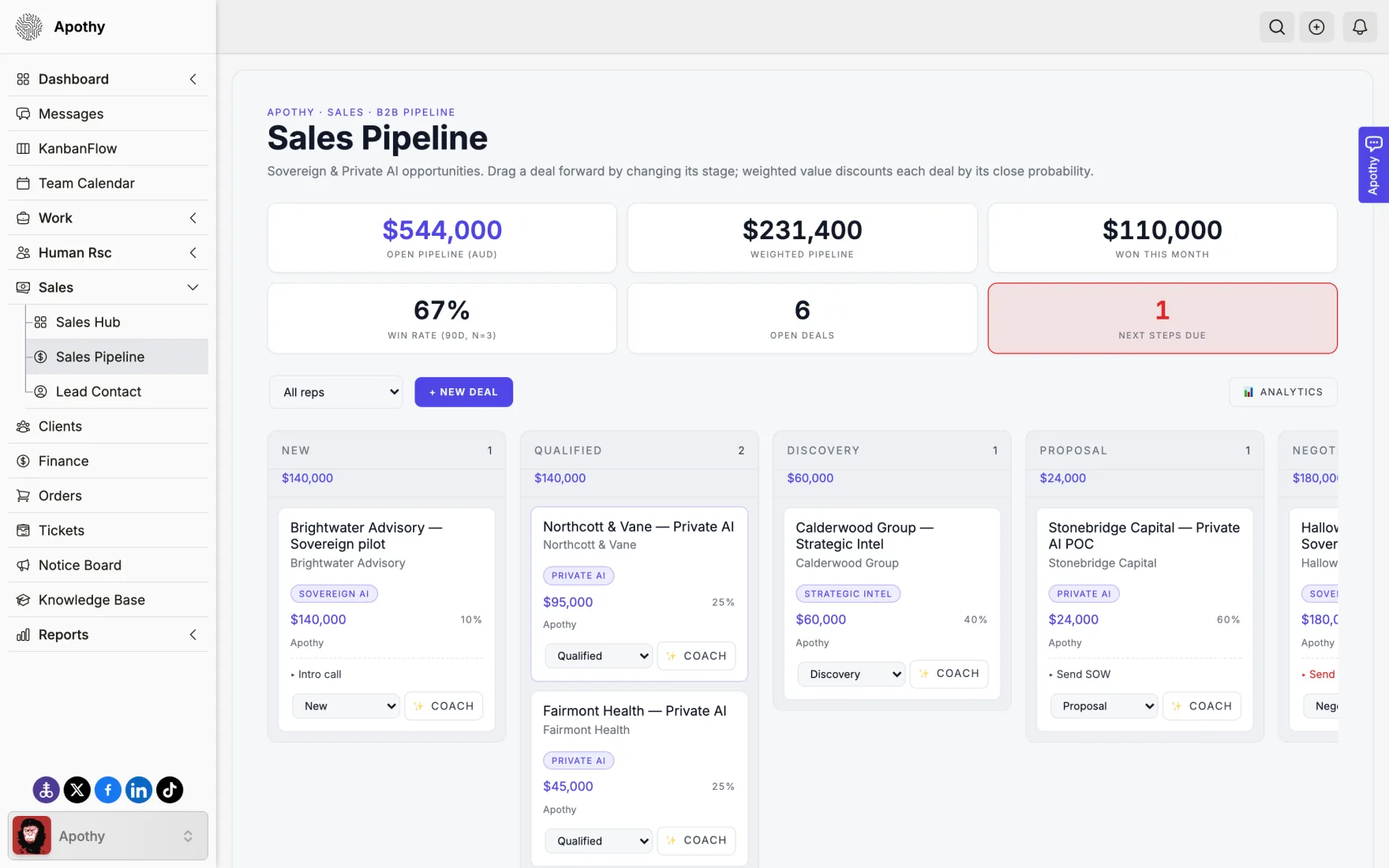Image resolution: width=1389 pixels, height=868 pixels.
Task: Expand the Reports menu chevron
Action: 193,634
